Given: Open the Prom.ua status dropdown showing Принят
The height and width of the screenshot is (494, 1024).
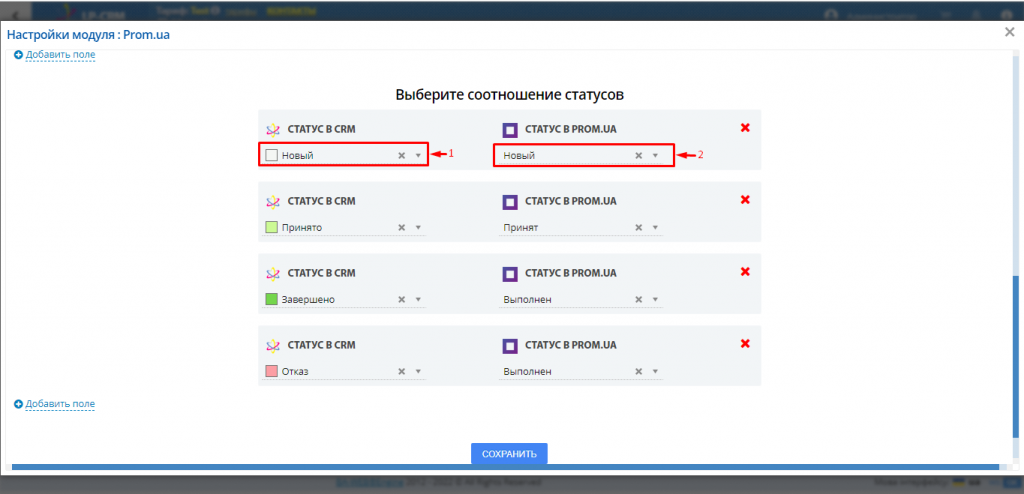Looking at the screenshot, I should coord(655,227).
